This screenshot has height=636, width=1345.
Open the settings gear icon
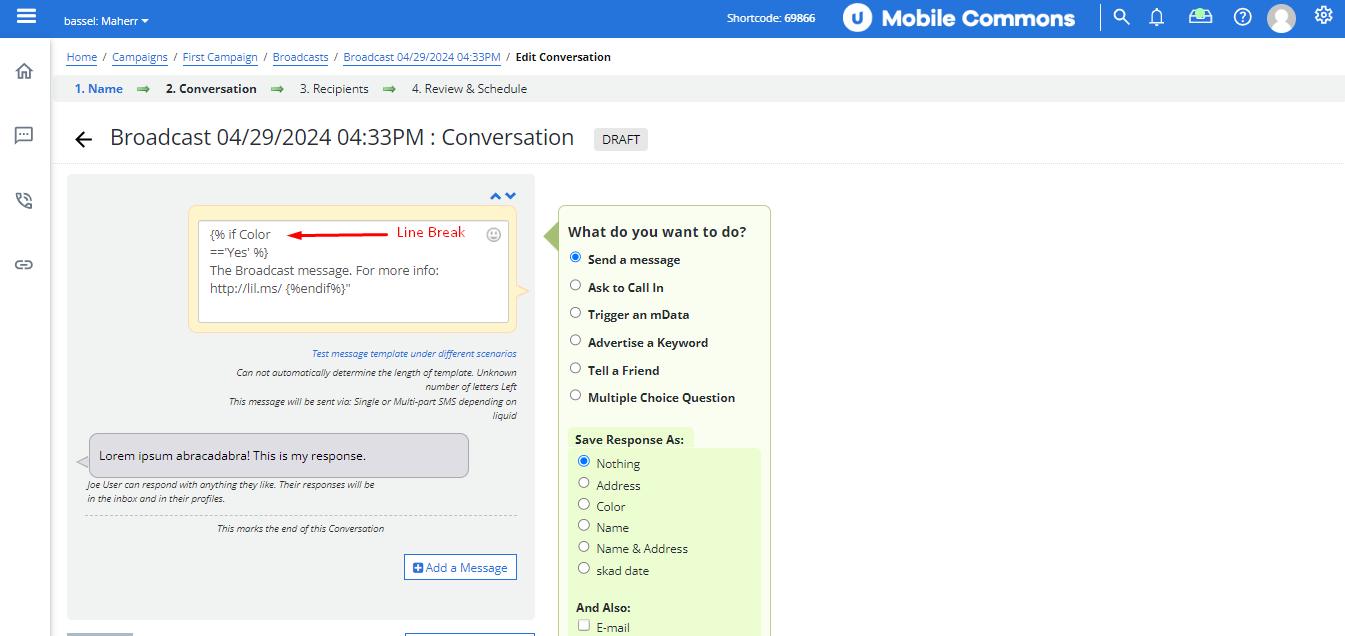pos(1324,15)
